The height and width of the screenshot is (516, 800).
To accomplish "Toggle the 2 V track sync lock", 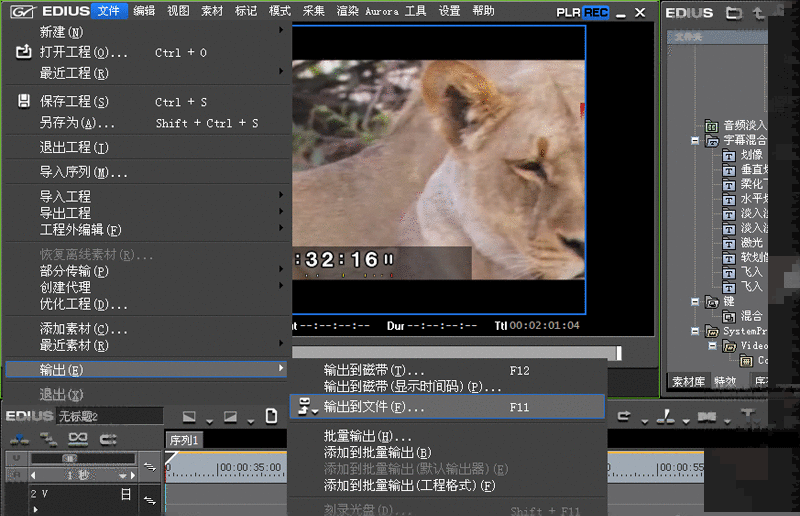I will (150, 499).
